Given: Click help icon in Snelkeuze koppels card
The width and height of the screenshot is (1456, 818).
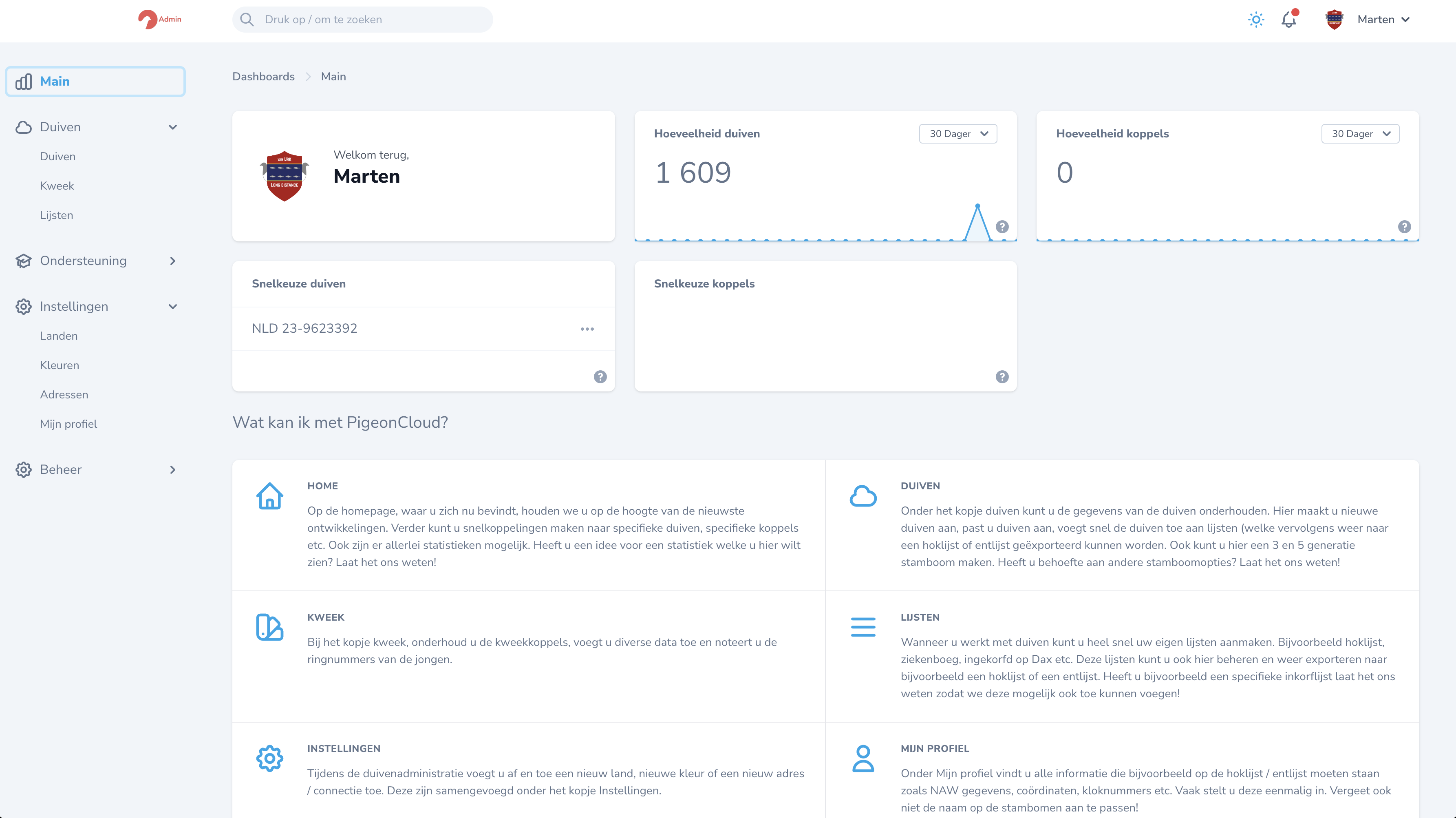Looking at the screenshot, I should (1002, 376).
